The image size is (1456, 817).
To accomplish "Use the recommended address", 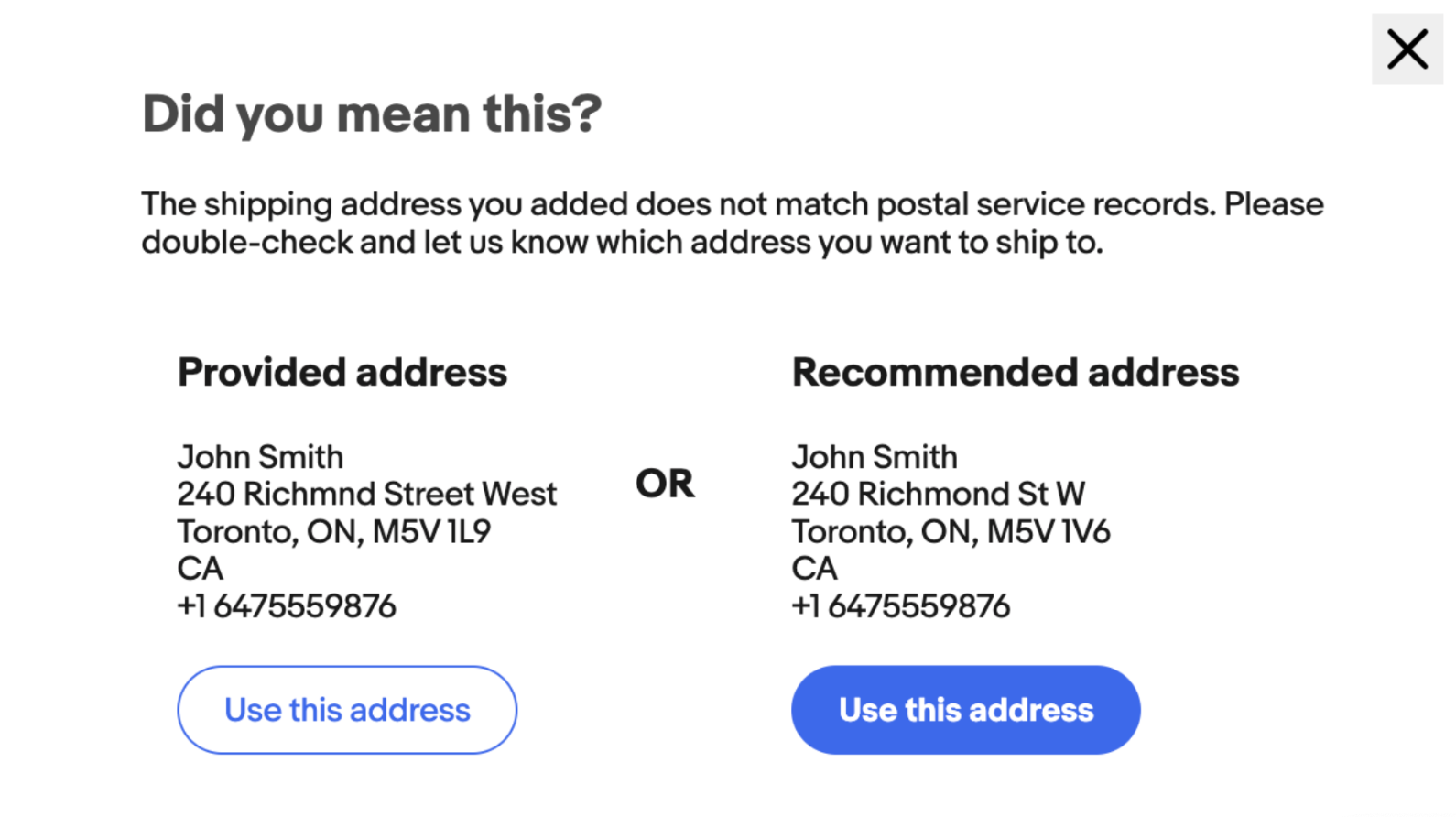I will 965,710.
